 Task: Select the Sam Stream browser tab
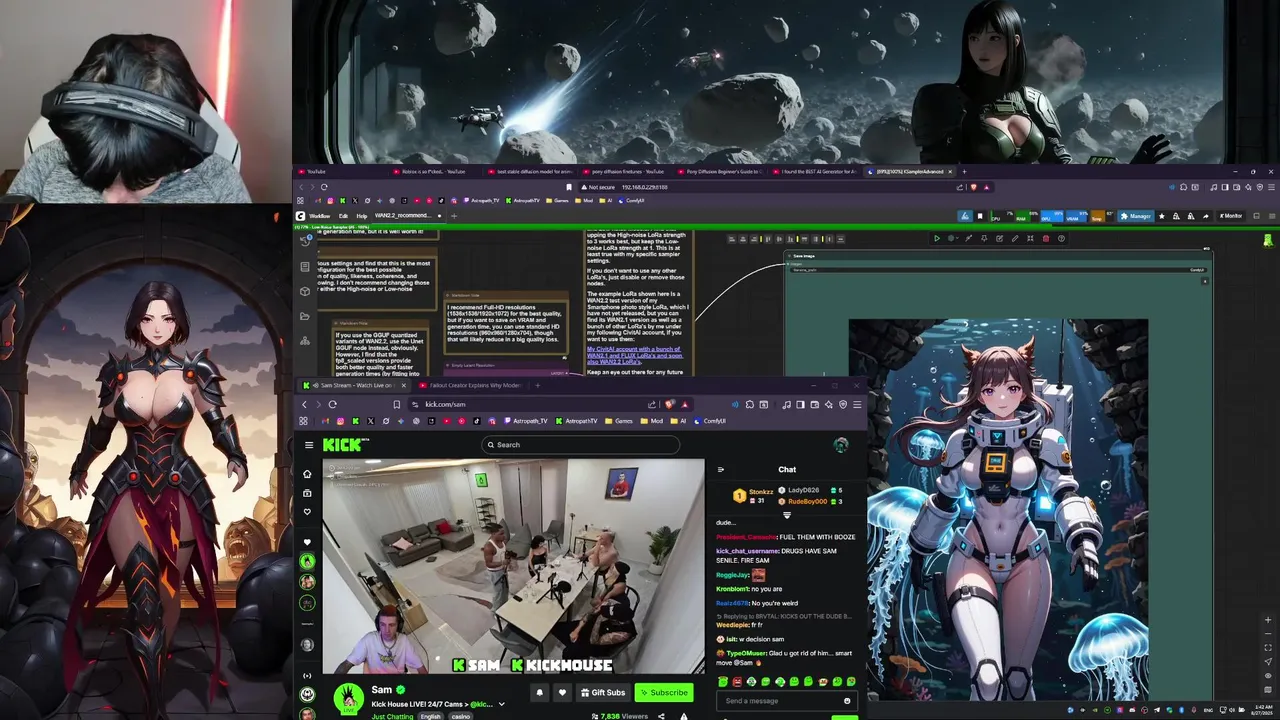point(355,385)
